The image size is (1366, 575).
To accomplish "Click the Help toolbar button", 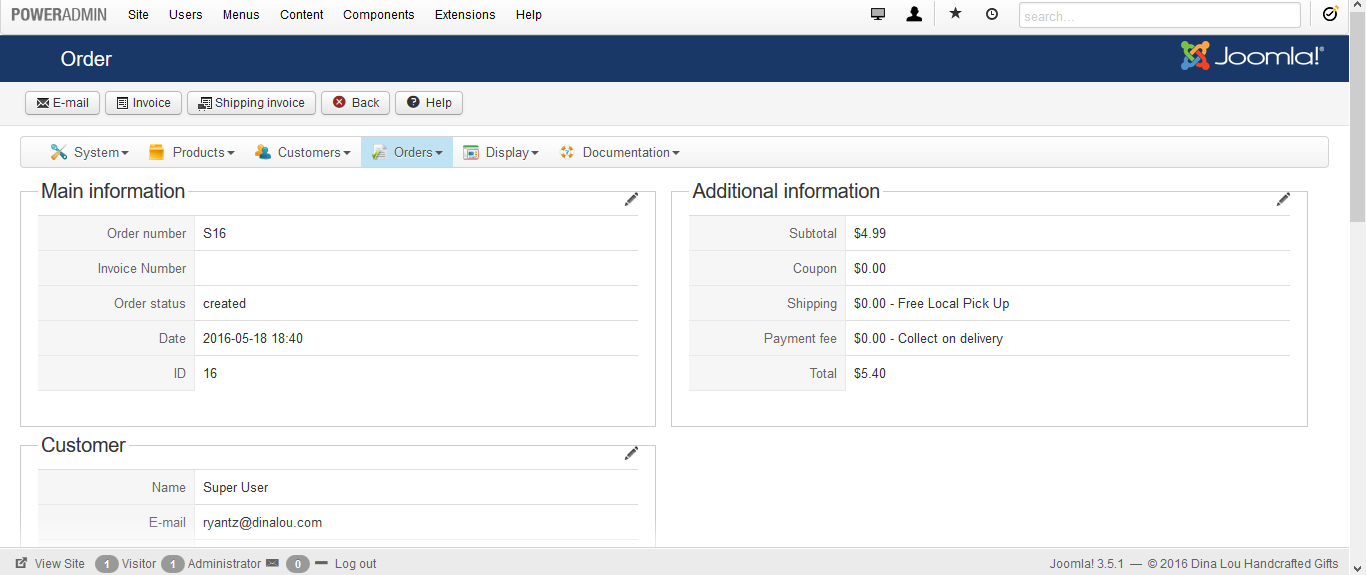I will click(x=429, y=102).
